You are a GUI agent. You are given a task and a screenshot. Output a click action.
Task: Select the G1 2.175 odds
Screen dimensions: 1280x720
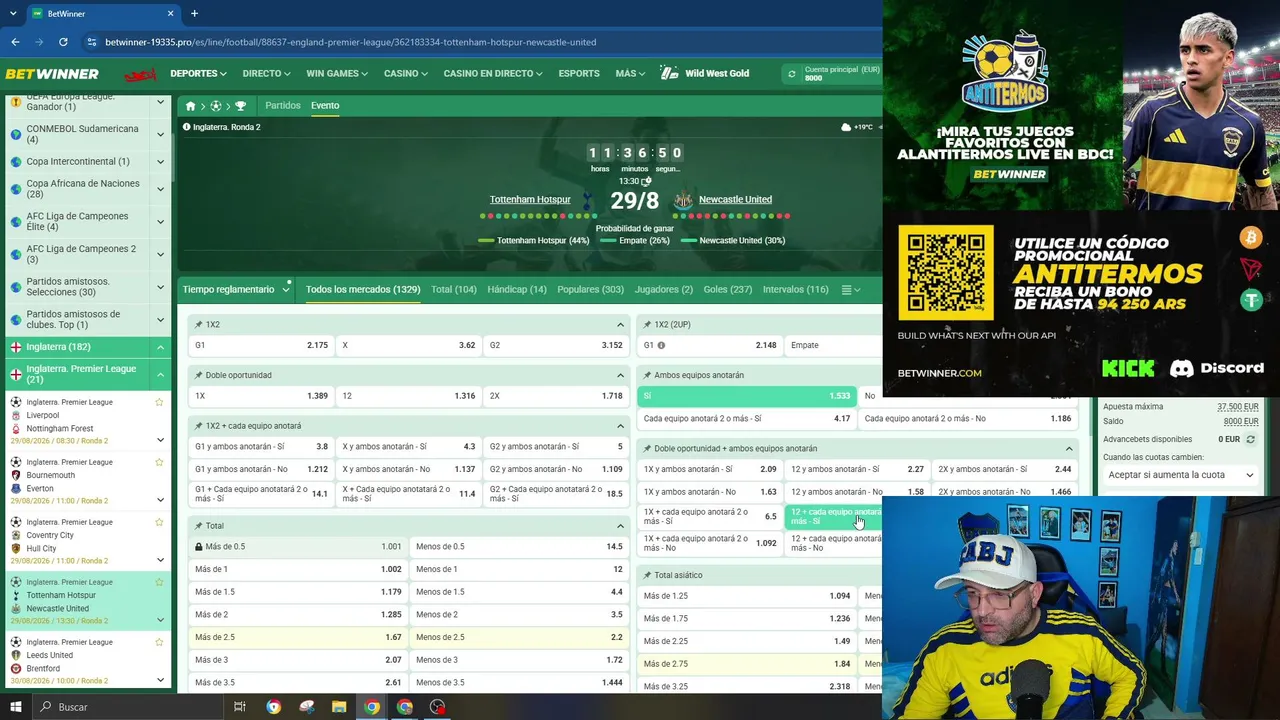pyautogui.click(x=261, y=345)
